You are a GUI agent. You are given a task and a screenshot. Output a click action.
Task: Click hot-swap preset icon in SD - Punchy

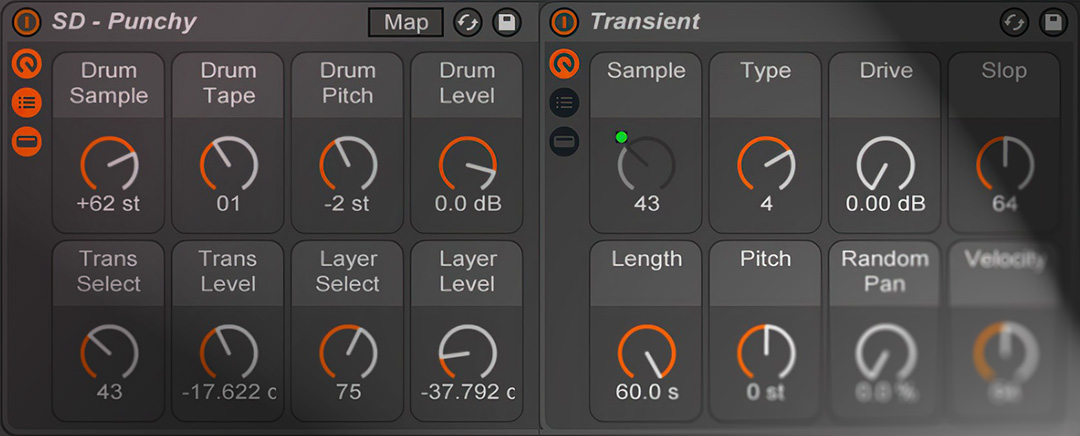467,22
